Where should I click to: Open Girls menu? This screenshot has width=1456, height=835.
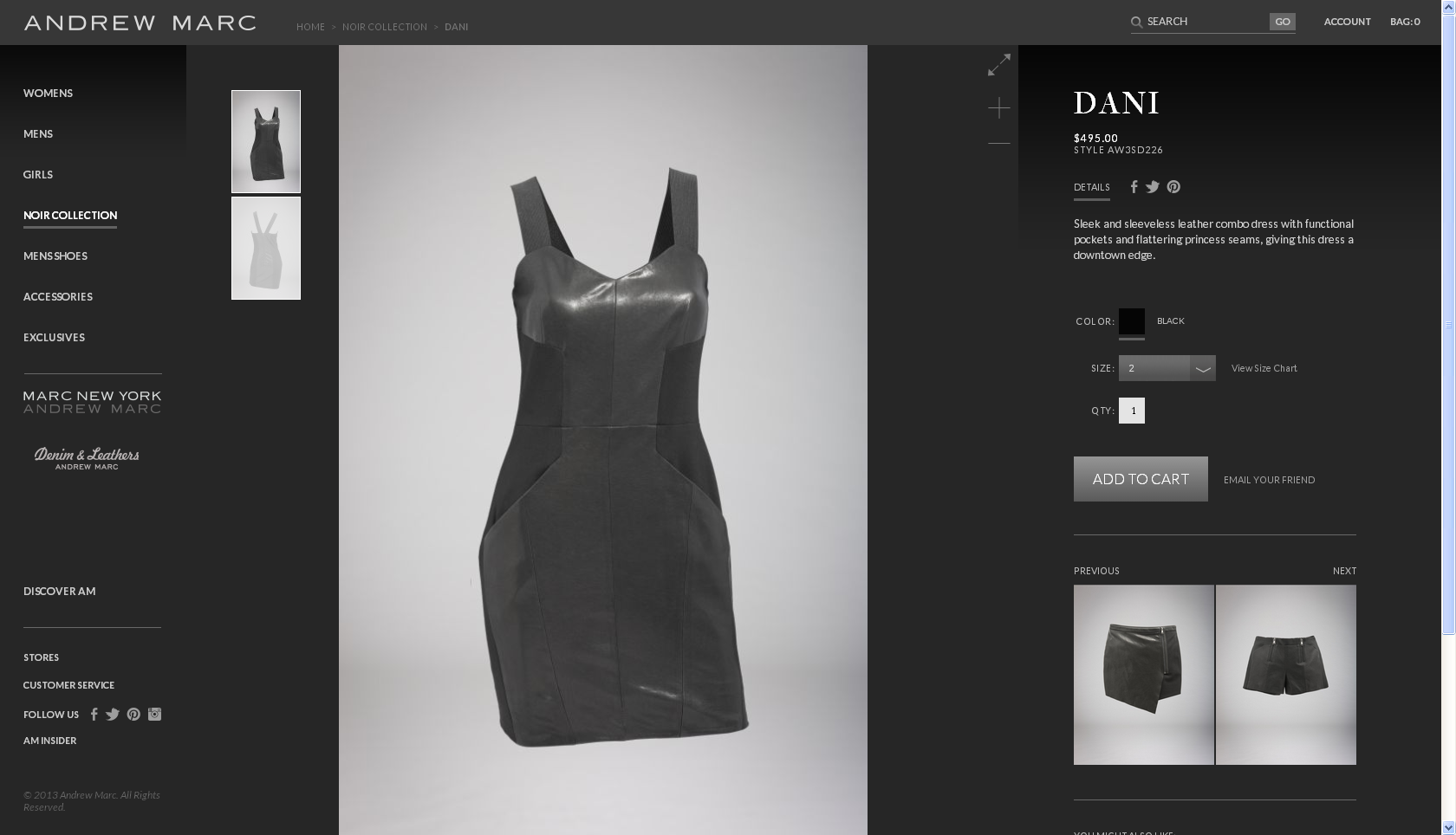point(38,175)
